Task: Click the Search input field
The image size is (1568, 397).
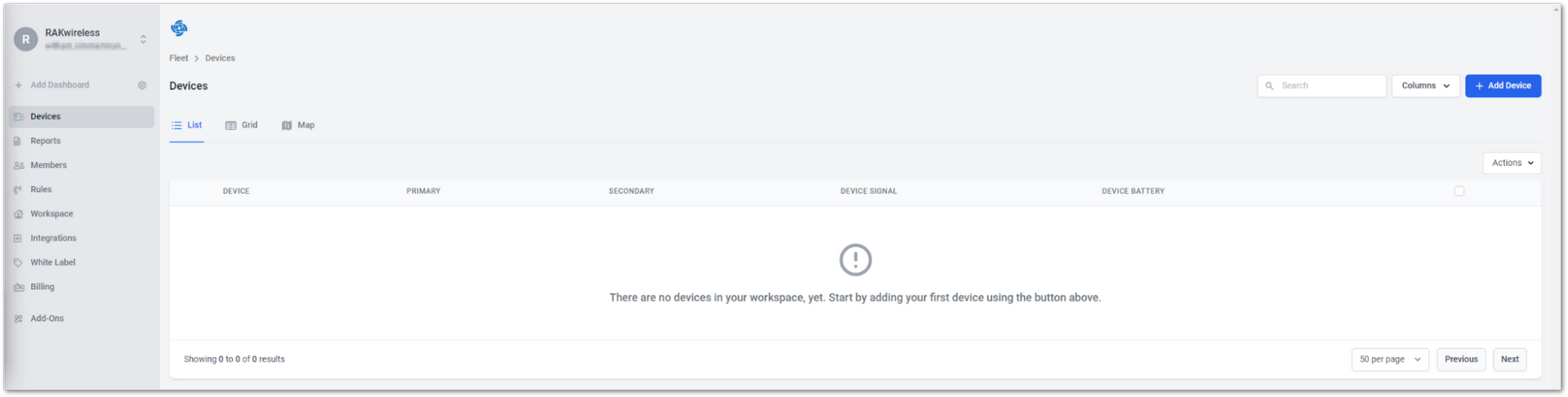Action: 1322,86
